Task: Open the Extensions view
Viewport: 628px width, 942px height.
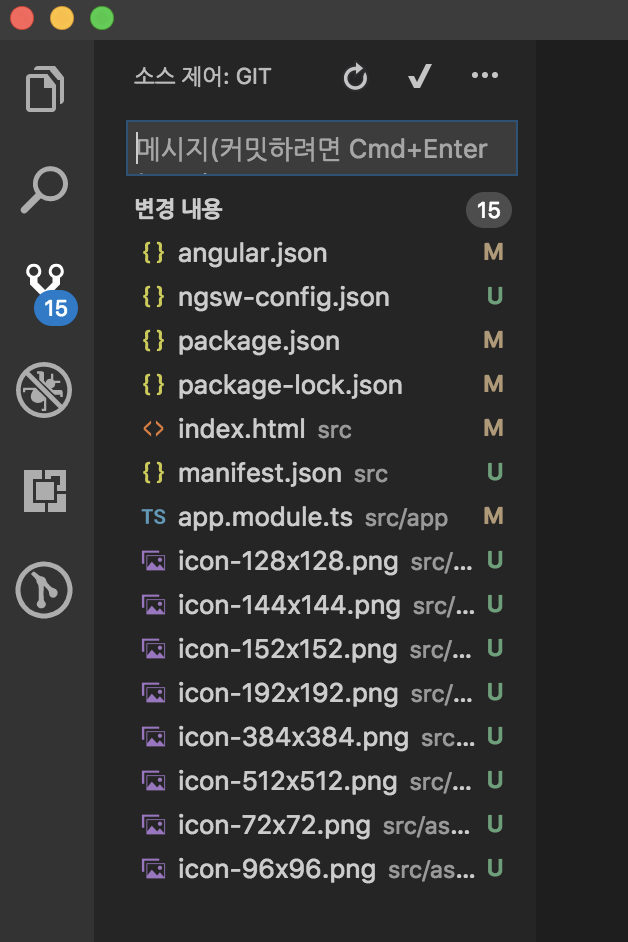Action: point(44,490)
